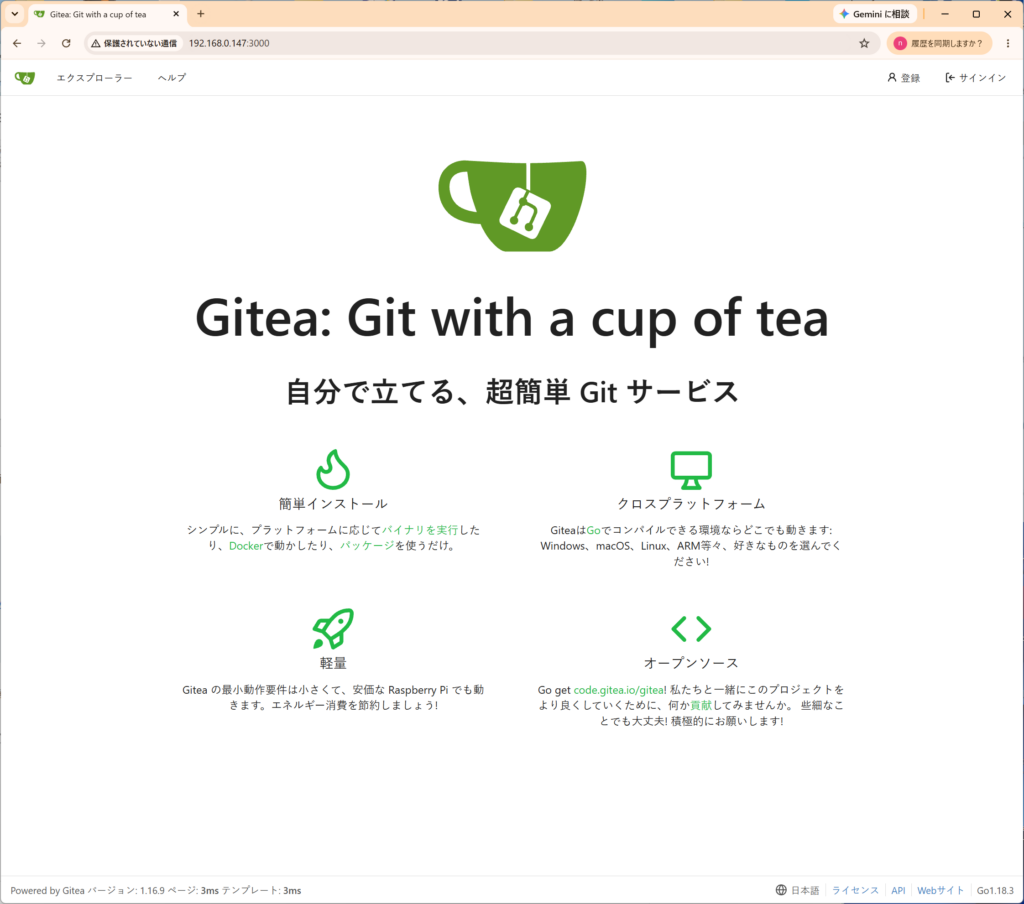This screenshot has width=1024, height=904.
Task: Click the Powered by Gitea version text
Action: coord(155,890)
